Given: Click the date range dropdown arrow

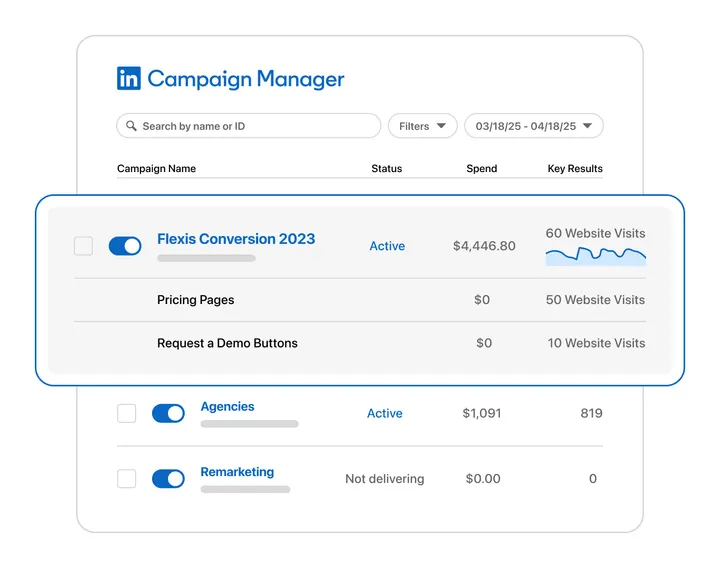Looking at the screenshot, I should click(x=587, y=126).
